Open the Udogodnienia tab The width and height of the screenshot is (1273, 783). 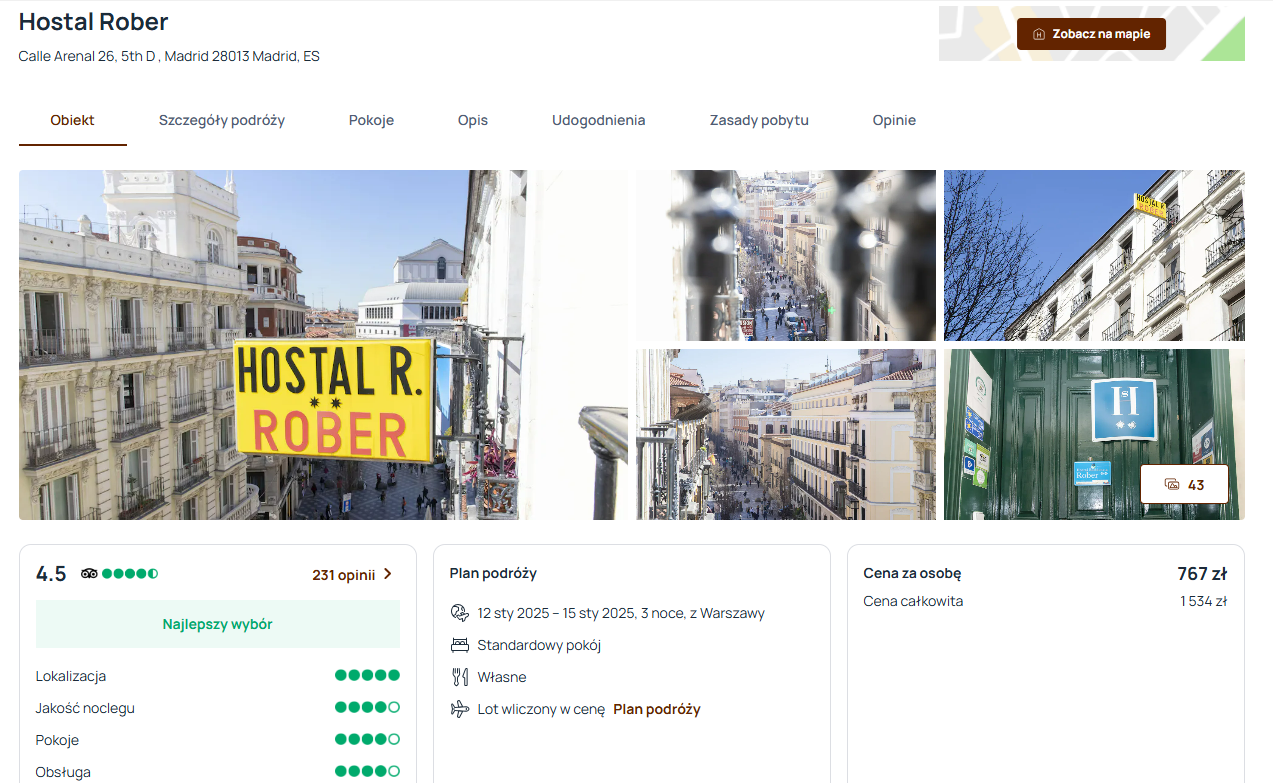click(x=599, y=120)
